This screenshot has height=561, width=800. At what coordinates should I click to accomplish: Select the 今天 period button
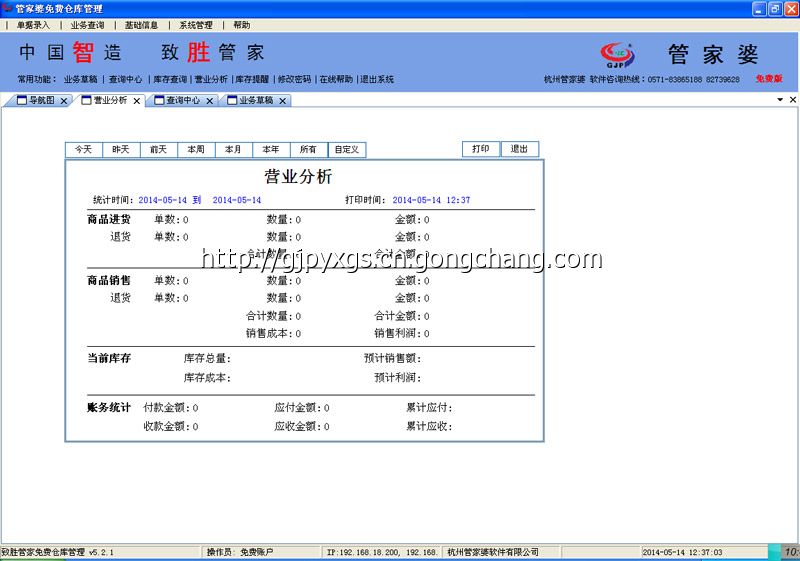click(x=84, y=149)
